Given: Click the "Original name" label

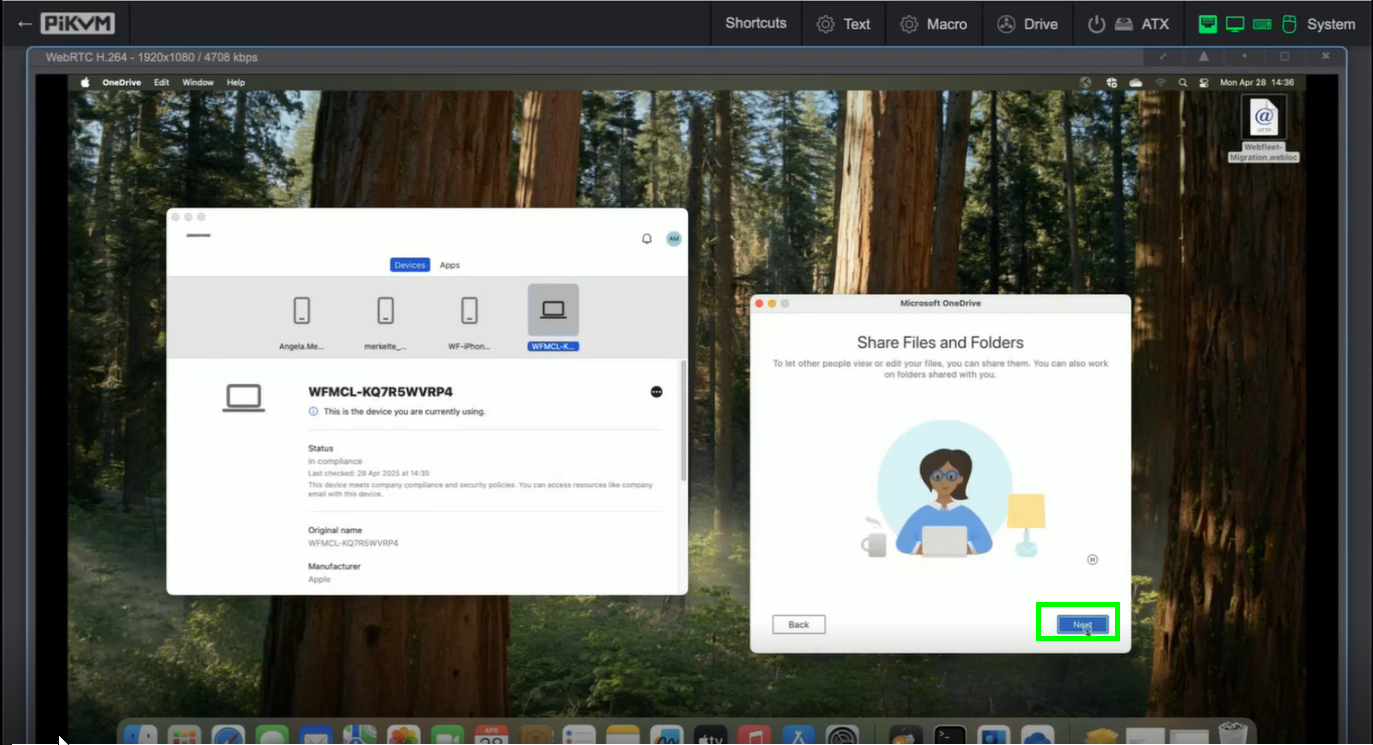Looking at the screenshot, I should tap(335, 530).
